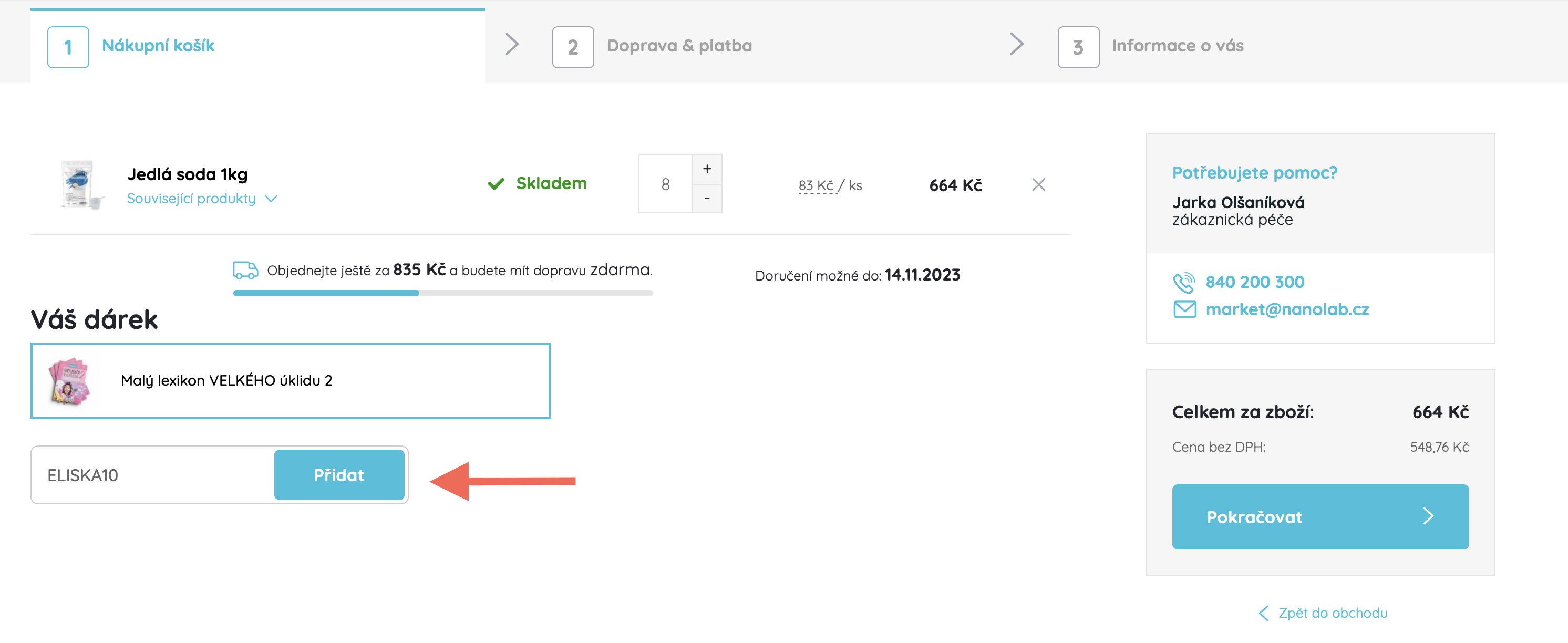
Task: Click the step number 1 box
Action: (68, 47)
